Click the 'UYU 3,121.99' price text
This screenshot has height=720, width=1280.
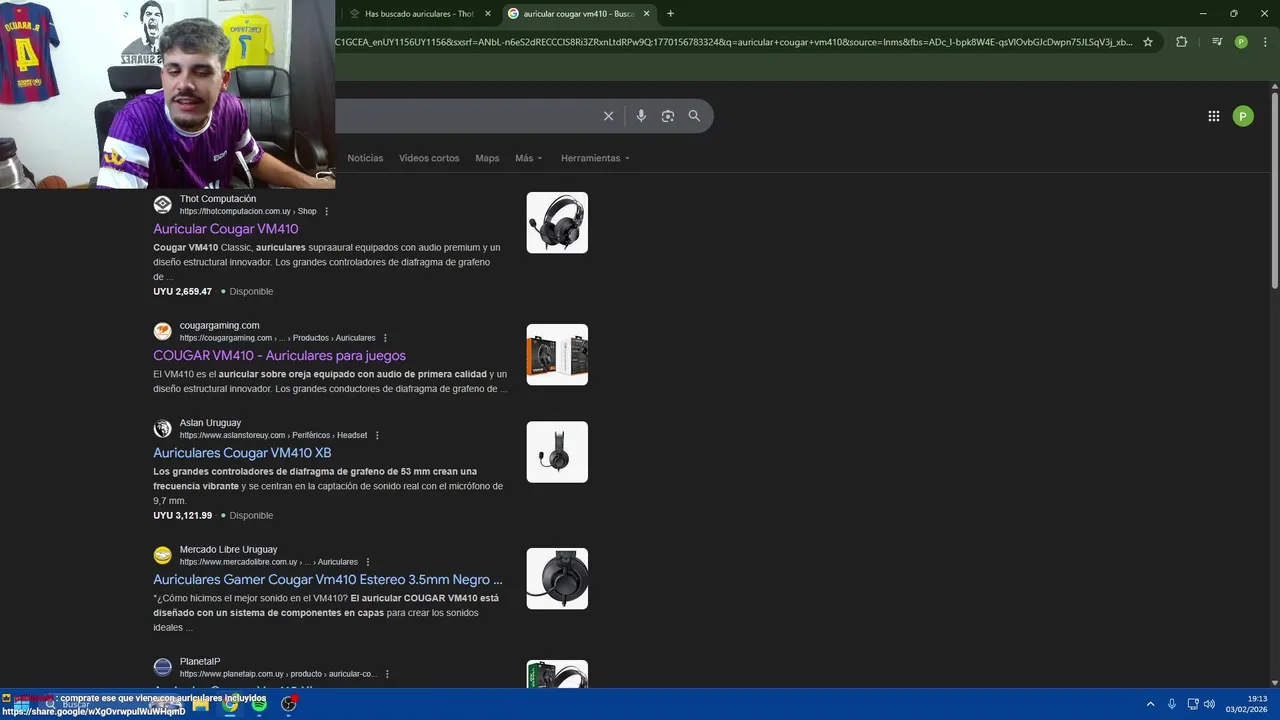click(183, 515)
